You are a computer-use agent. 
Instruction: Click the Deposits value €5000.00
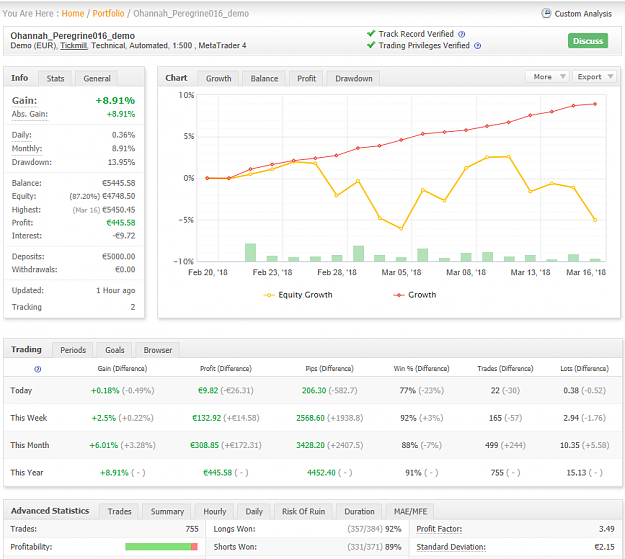coord(118,256)
